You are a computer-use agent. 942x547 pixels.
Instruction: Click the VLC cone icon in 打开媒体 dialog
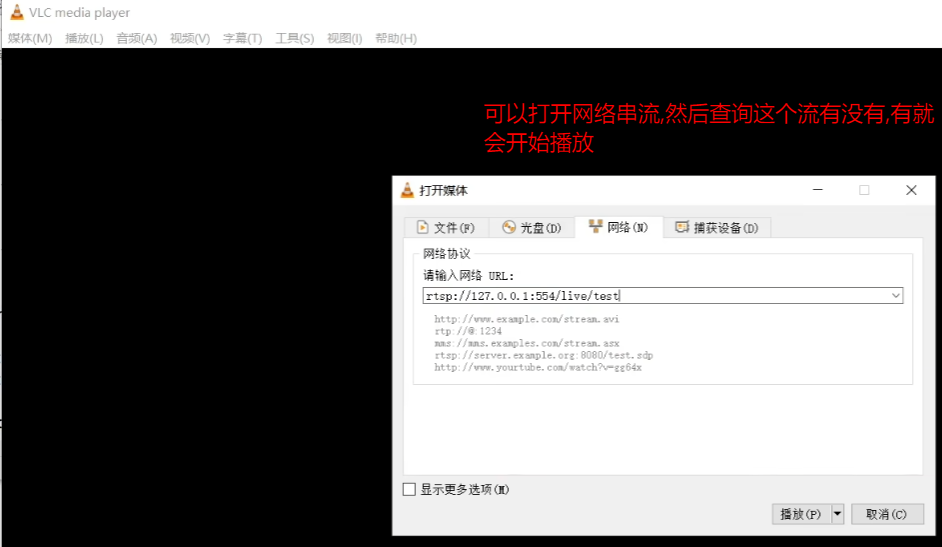point(407,190)
